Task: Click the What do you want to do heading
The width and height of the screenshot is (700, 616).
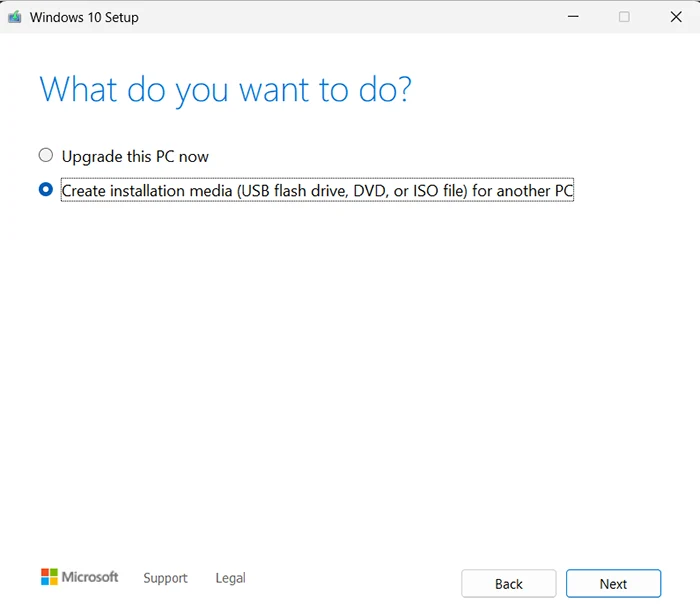Action: coord(225,90)
